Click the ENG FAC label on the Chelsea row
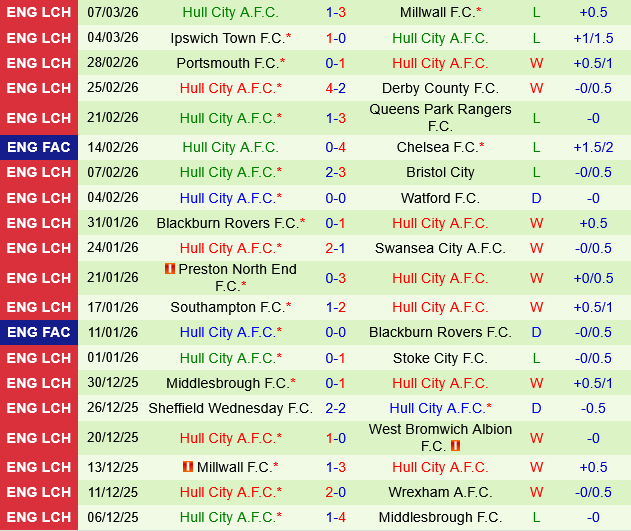 (39, 147)
